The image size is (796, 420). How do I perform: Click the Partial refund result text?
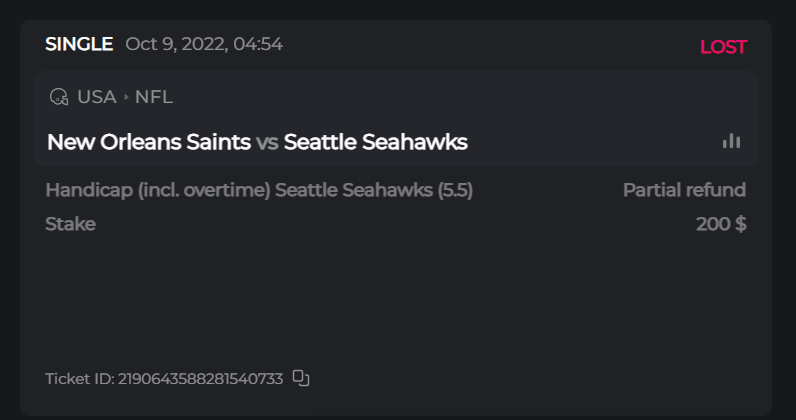[684, 190]
